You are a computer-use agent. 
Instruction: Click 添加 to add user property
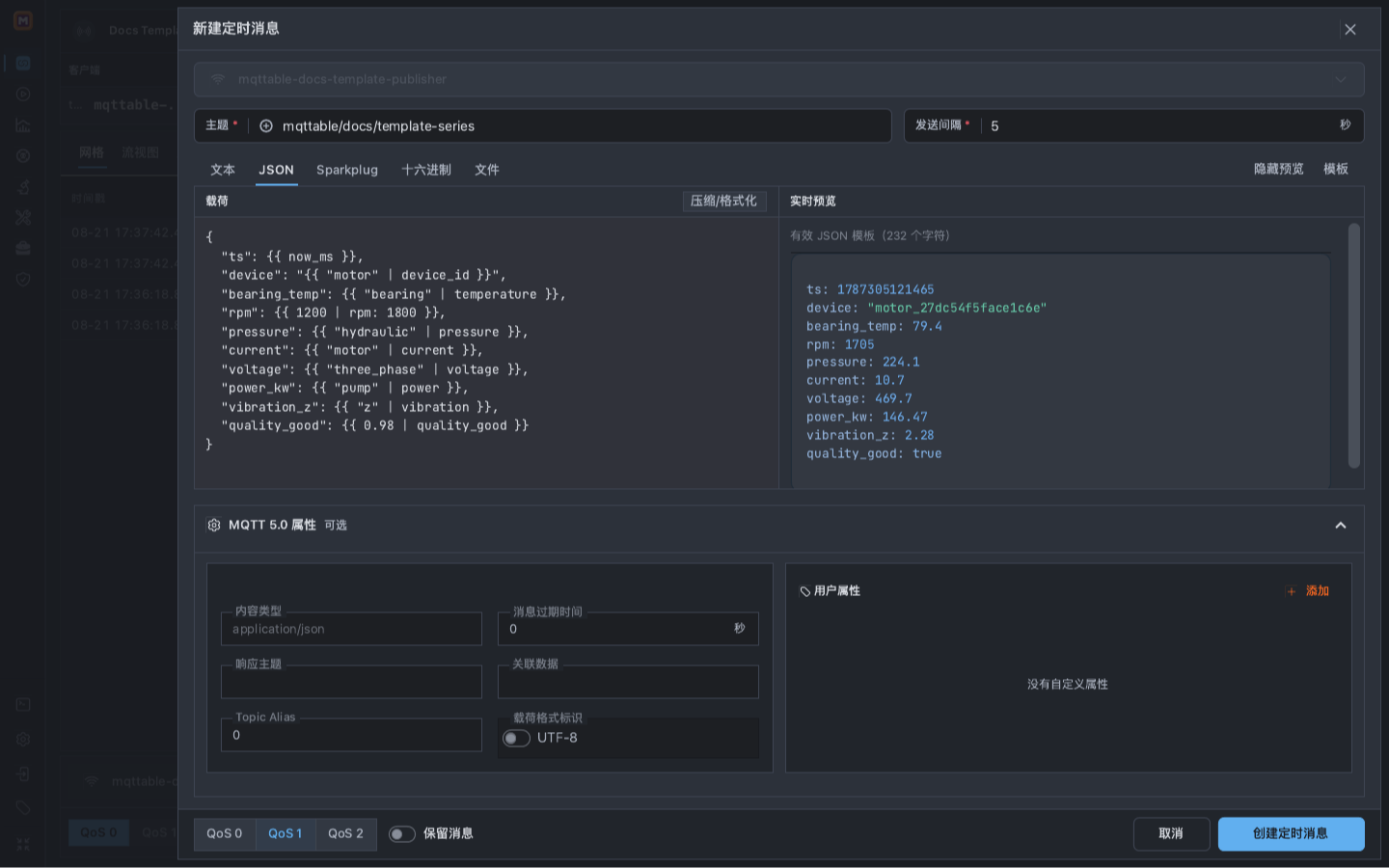(1309, 591)
